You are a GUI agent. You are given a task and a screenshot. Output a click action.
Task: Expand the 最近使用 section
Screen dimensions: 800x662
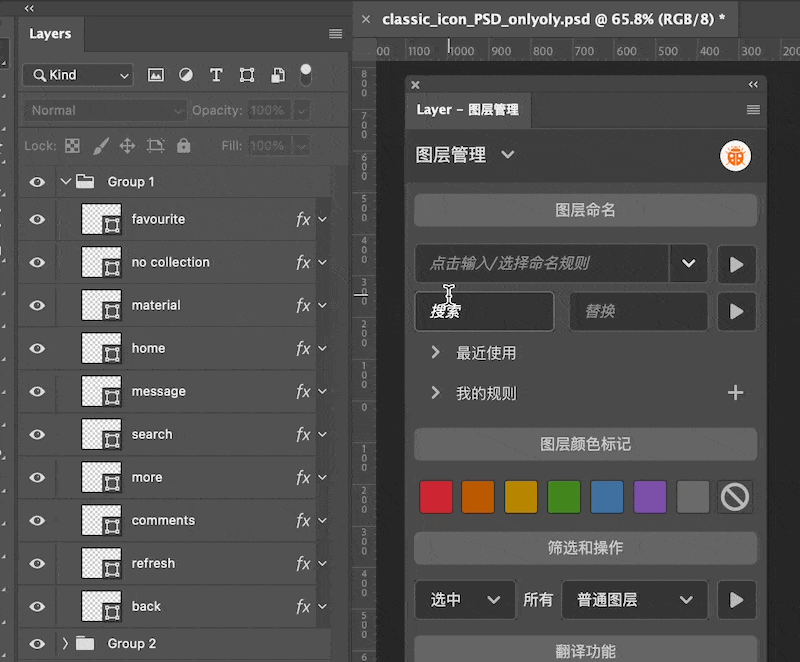pyautogui.click(x=435, y=352)
